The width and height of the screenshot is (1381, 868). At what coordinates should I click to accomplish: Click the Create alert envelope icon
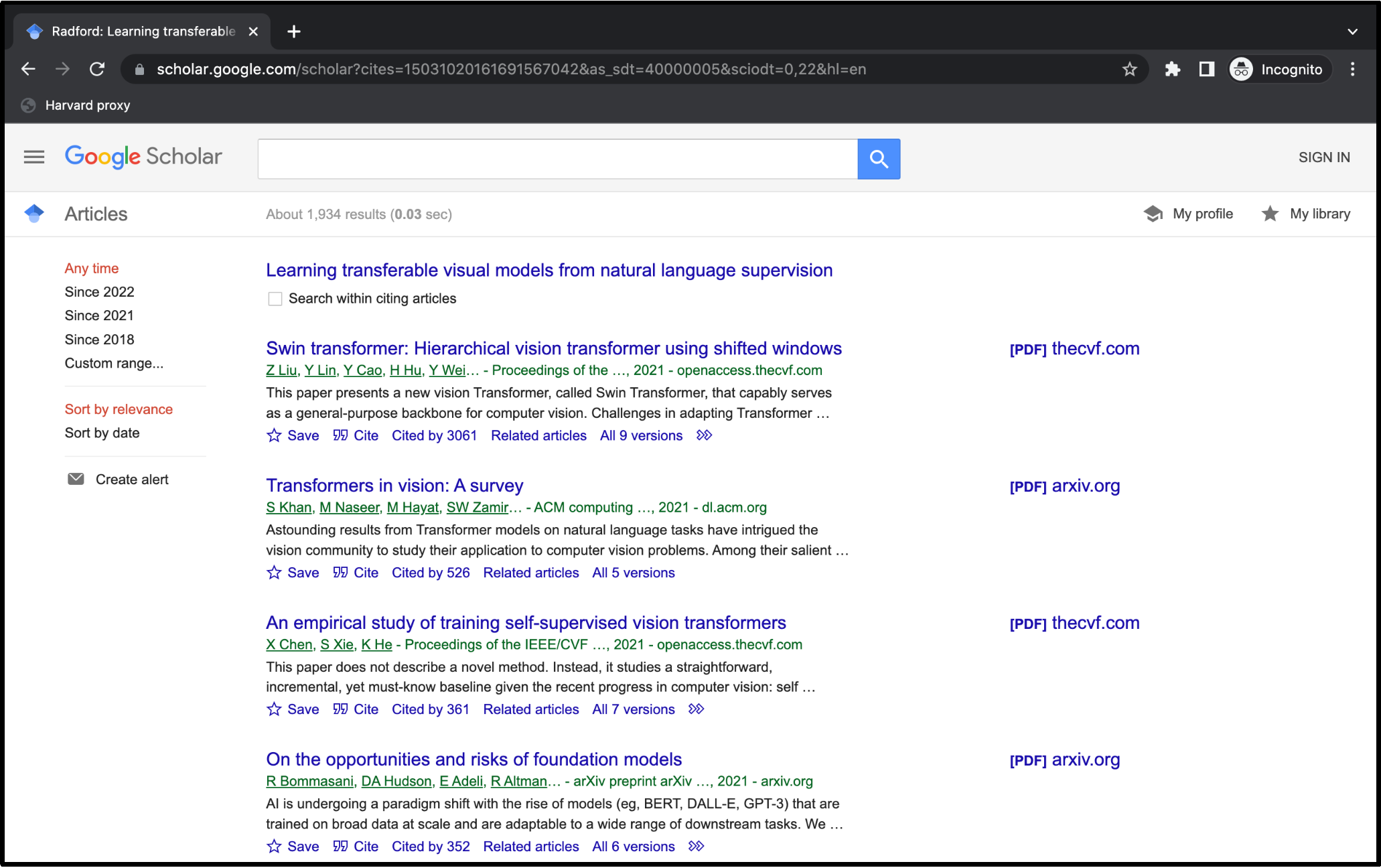(76, 480)
